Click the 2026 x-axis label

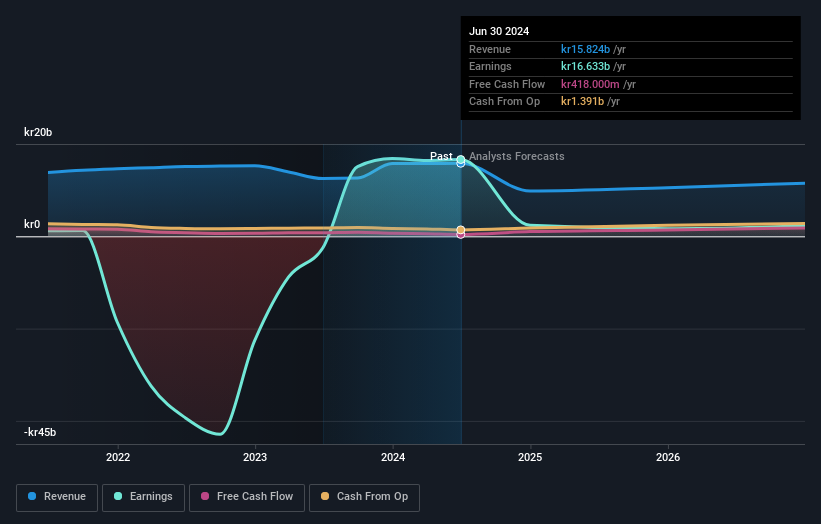668,457
